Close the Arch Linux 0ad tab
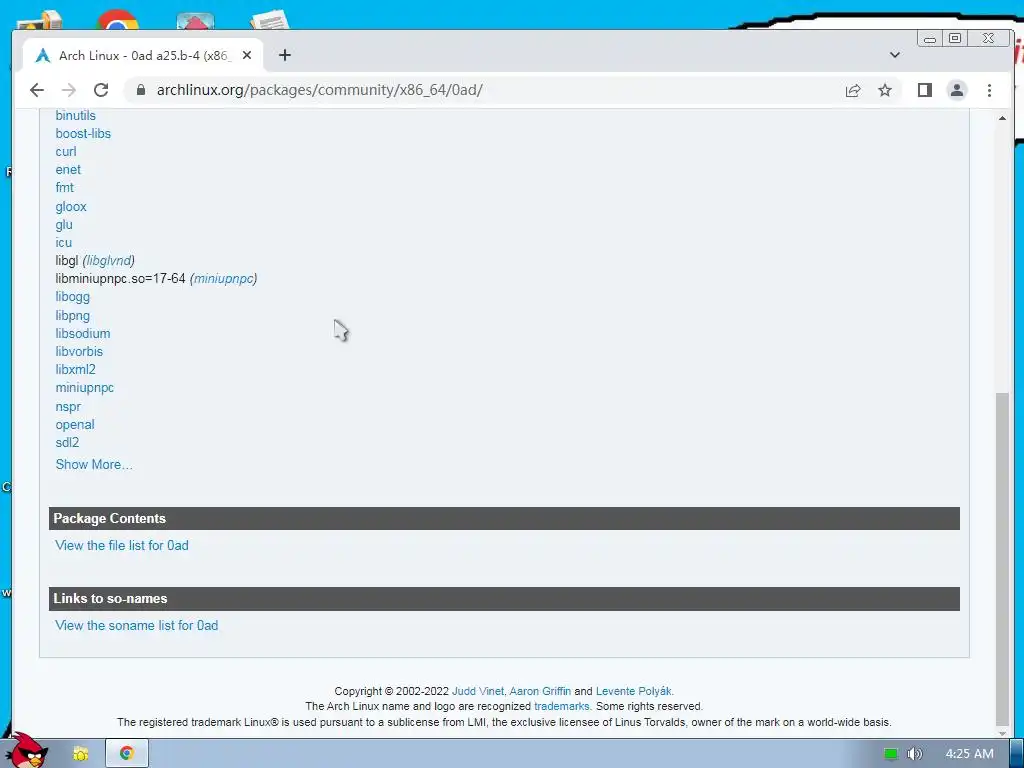1024x768 pixels. pyautogui.click(x=247, y=56)
